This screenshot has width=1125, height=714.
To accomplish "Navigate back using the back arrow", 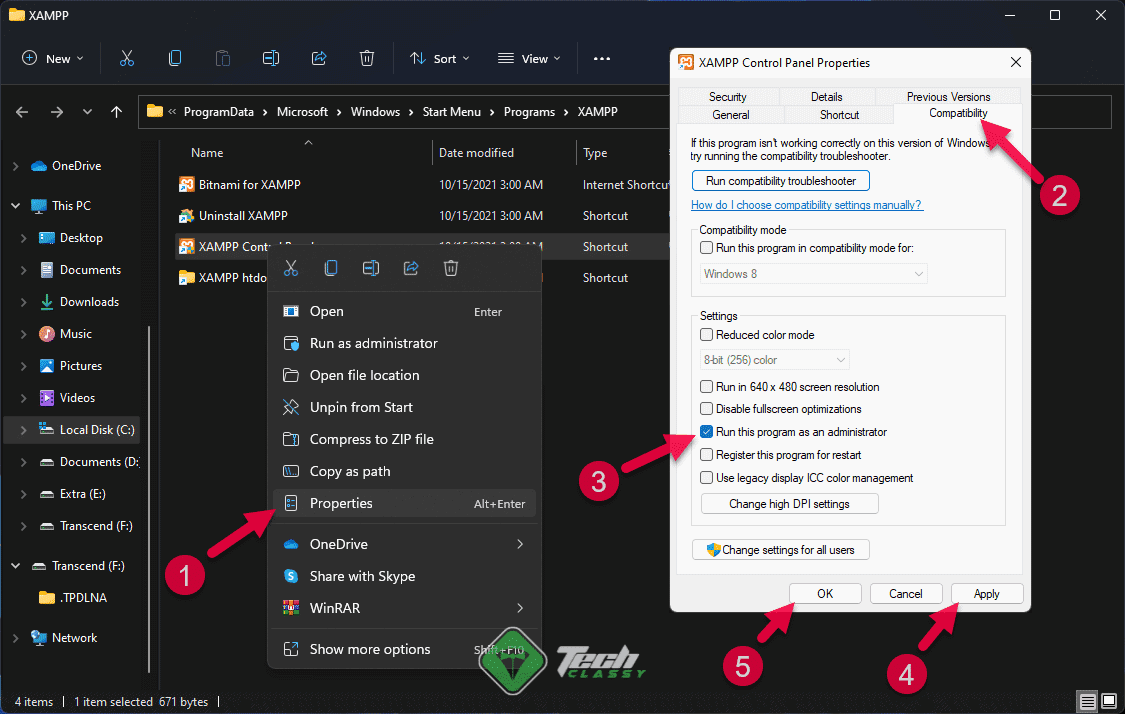I will pyautogui.click(x=21, y=111).
